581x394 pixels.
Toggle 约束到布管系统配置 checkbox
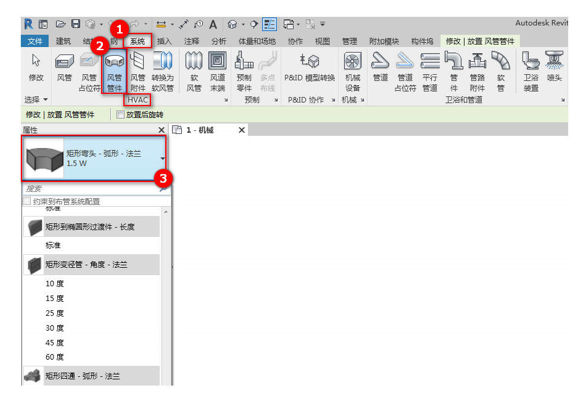27,201
